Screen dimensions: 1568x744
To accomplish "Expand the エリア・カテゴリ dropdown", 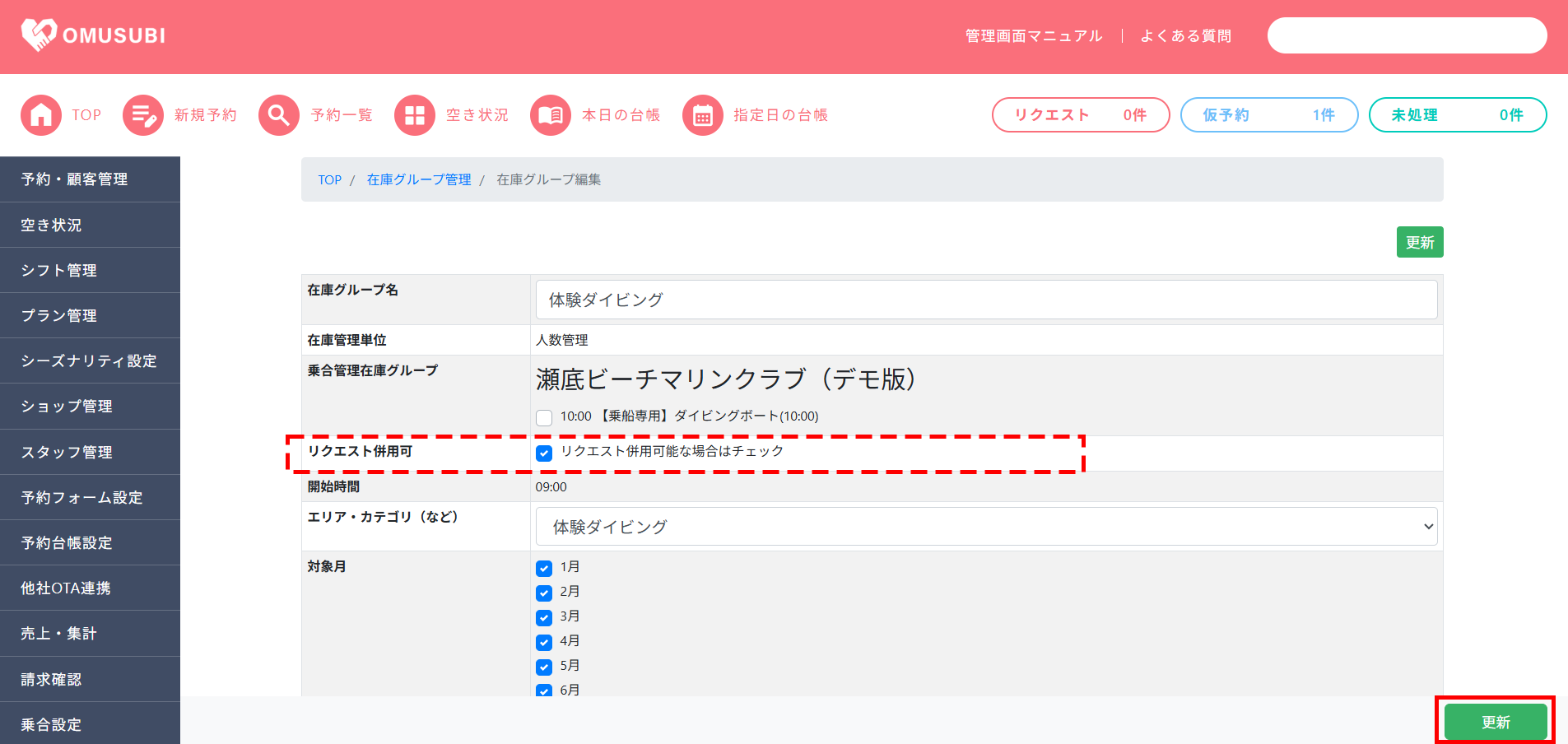I will [x=986, y=527].
